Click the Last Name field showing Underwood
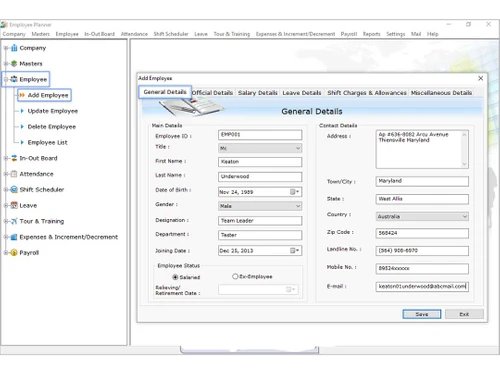The height and width of the screenshot is (375, 500). 260,176
